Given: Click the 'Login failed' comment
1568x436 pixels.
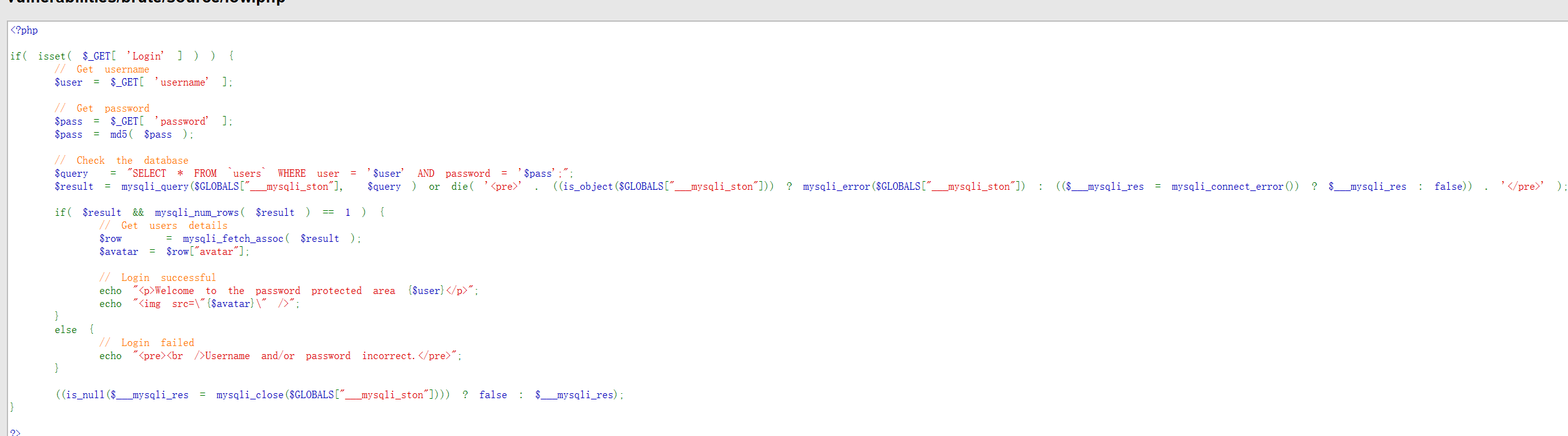Looking at the screenshot, I should 146,343.
